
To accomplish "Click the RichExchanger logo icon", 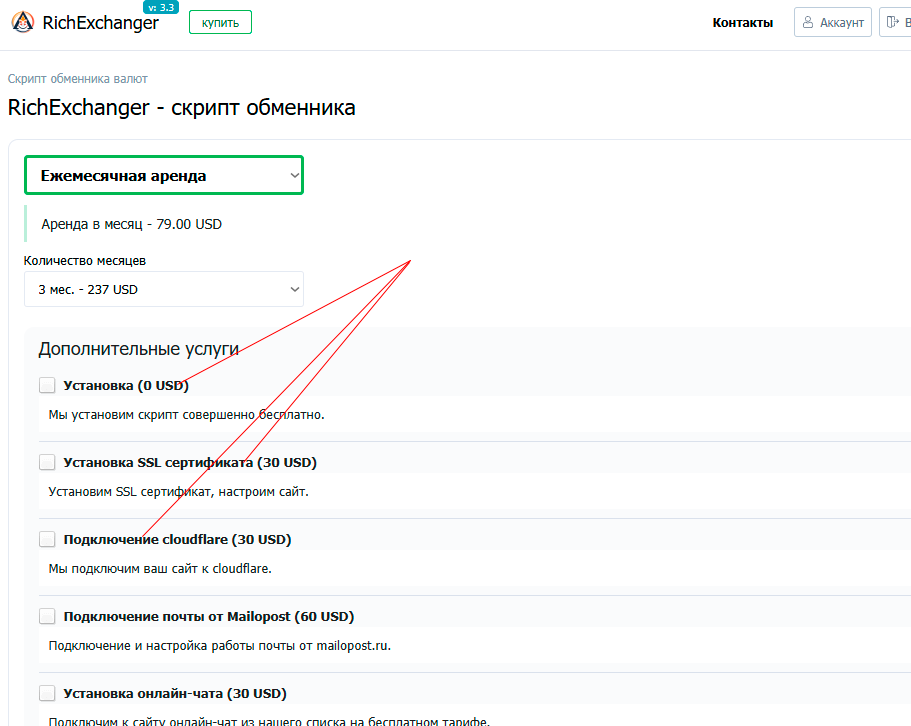I will (23, 22).
